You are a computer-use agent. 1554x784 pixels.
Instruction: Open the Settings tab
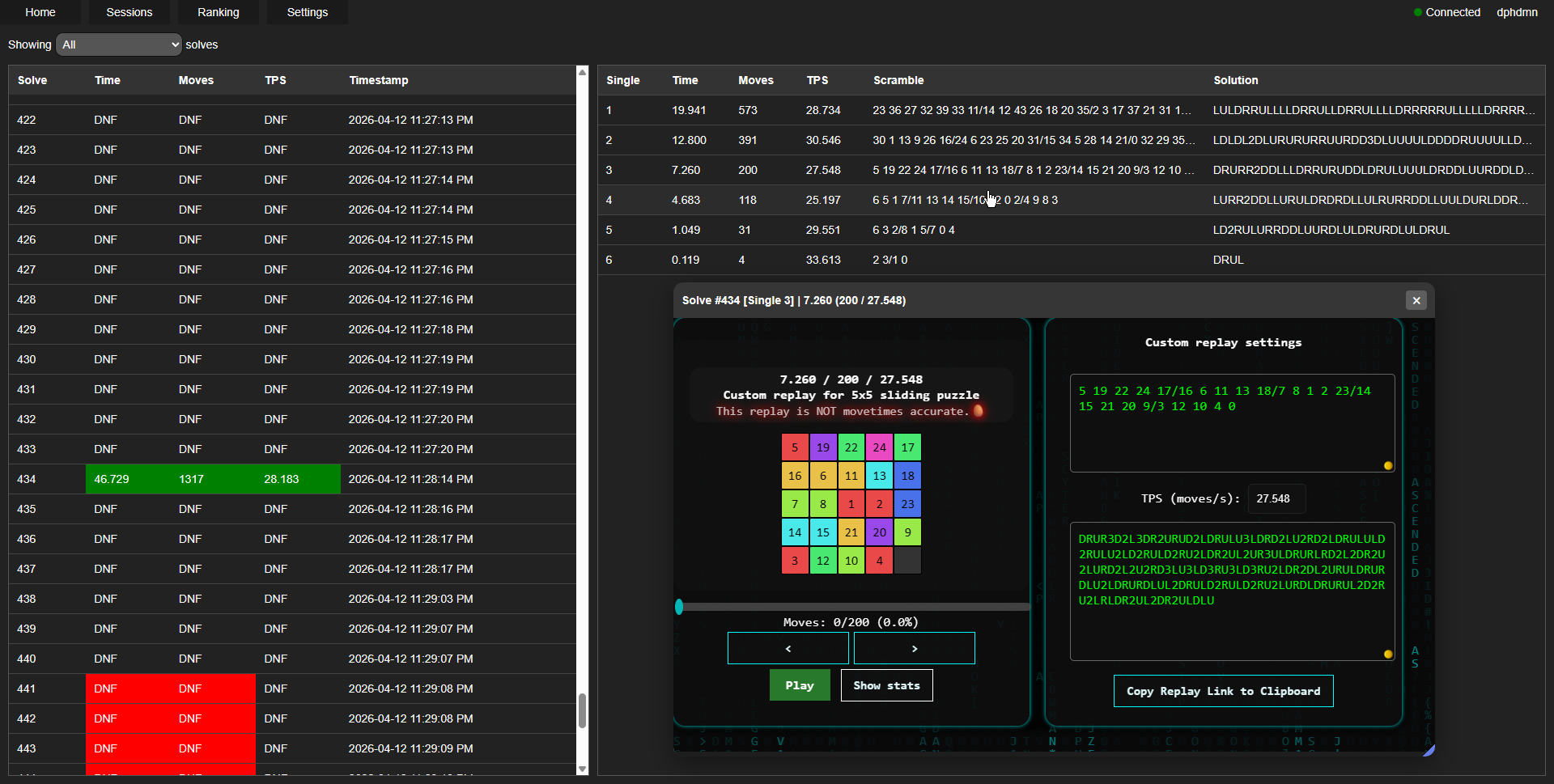[x=308, y=12]
